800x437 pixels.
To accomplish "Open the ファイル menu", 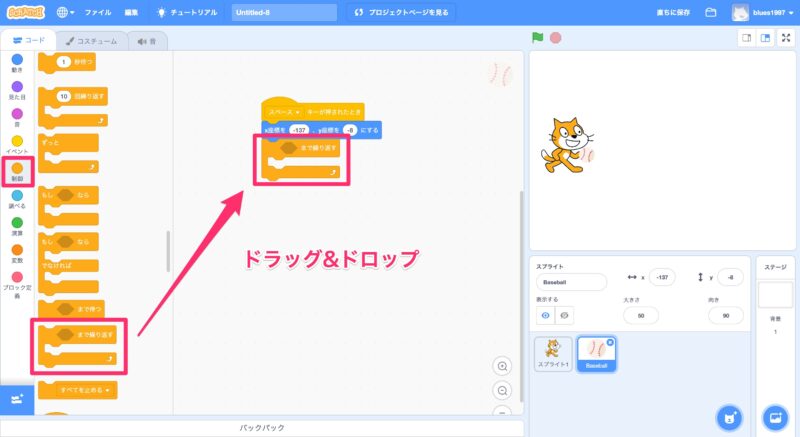I will pyautogui.click(x=98, y=13).
